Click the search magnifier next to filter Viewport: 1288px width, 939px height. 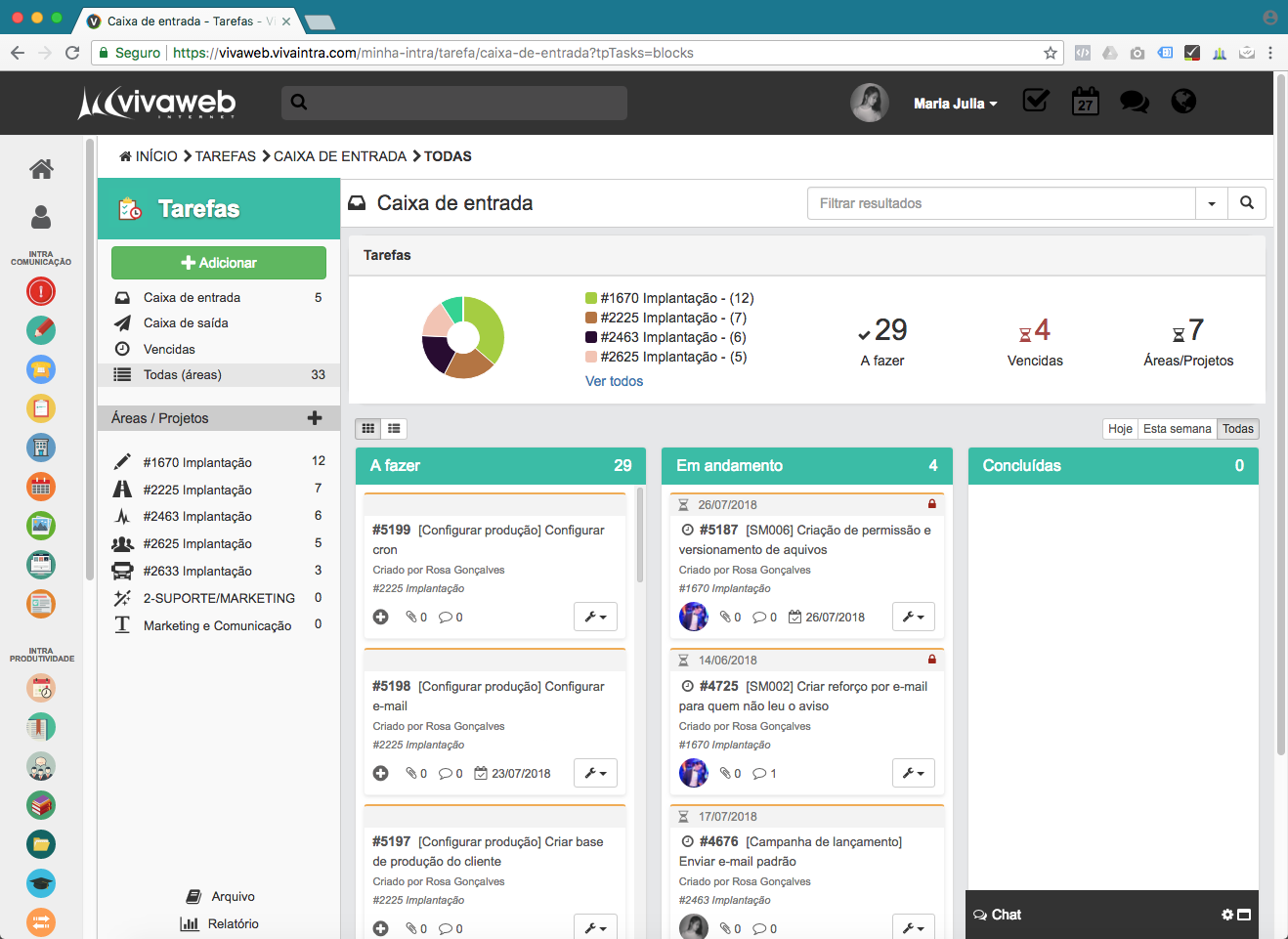1247,203
